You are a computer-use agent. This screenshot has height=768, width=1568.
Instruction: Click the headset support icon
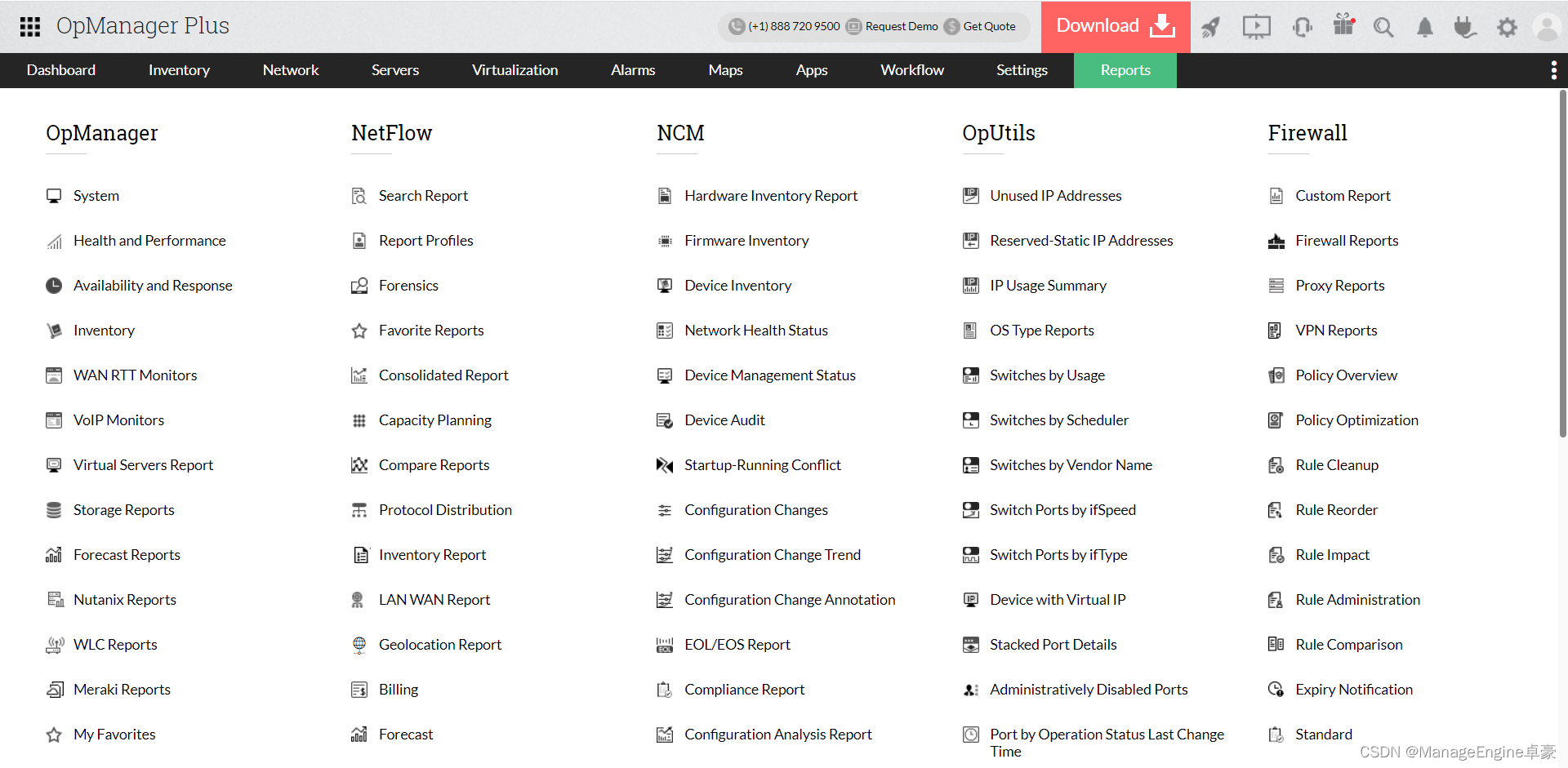[1303, 27]
